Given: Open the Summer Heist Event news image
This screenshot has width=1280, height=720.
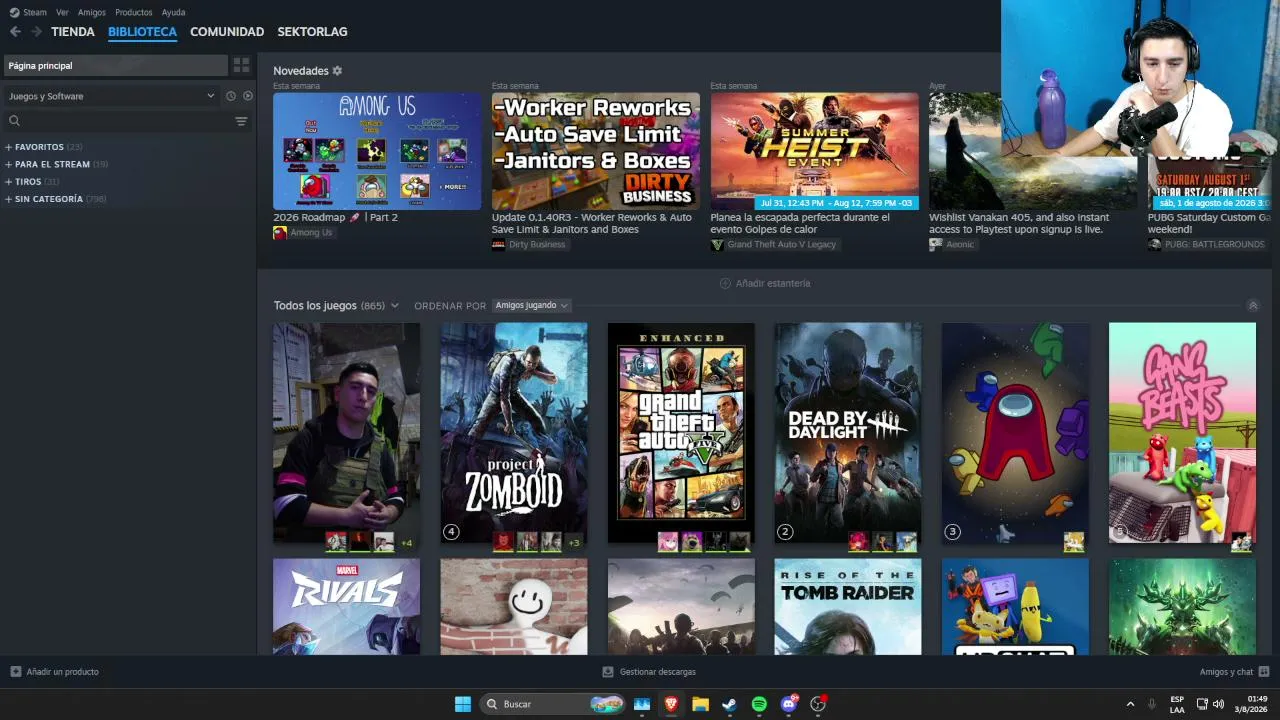Looking at the screenshot, I should coord(814,151).
